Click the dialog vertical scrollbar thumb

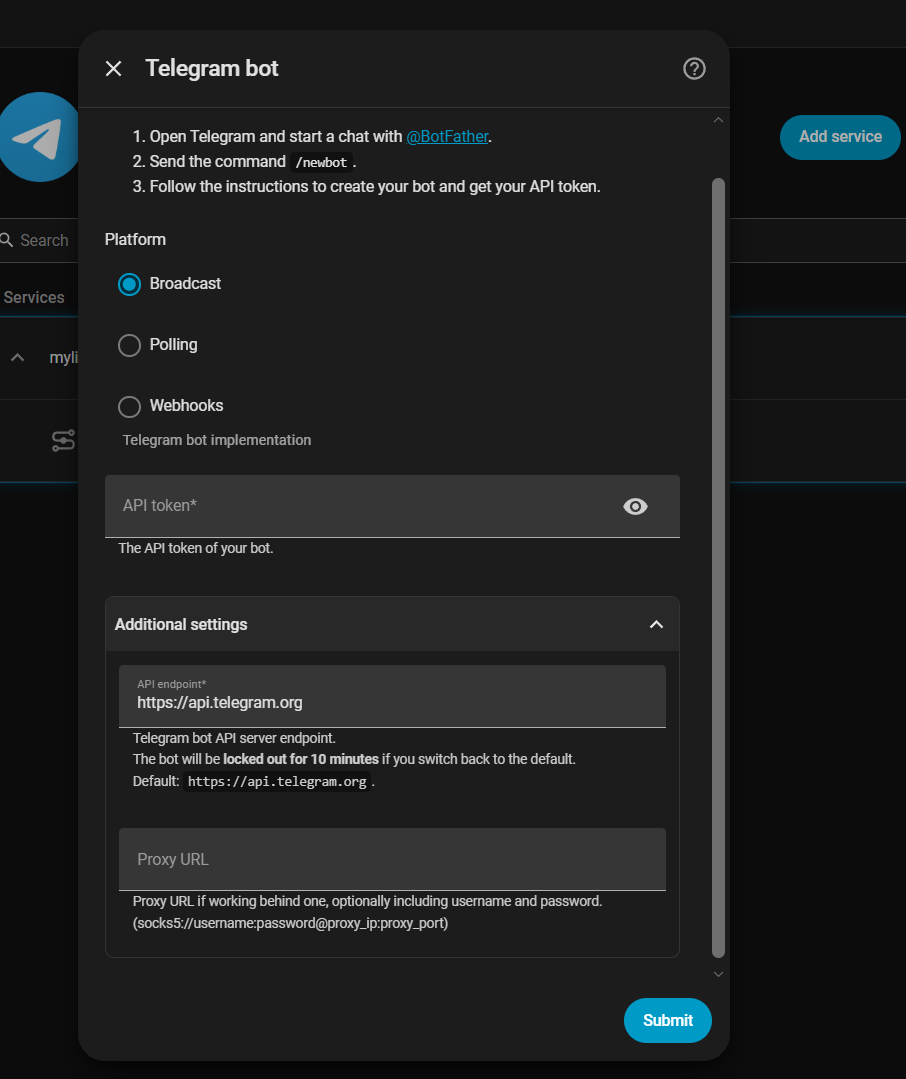coord(718,568)
